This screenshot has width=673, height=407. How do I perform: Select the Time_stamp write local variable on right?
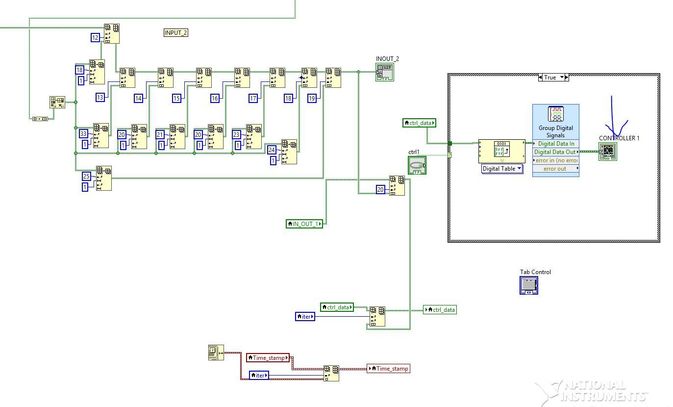pos(388,368)
